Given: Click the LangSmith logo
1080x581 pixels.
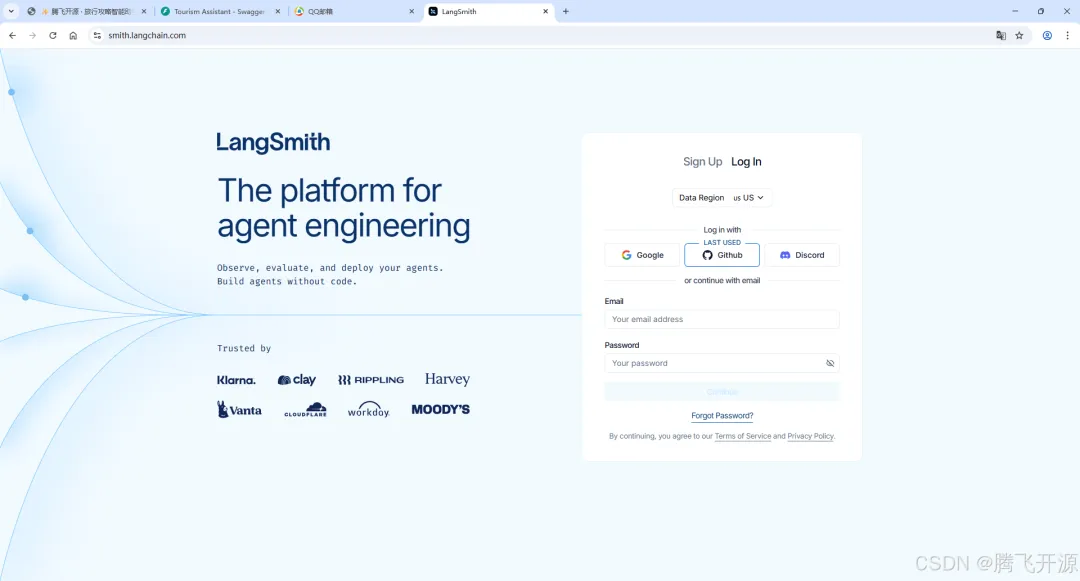Looking at the screenshot, I should [273, 142].
